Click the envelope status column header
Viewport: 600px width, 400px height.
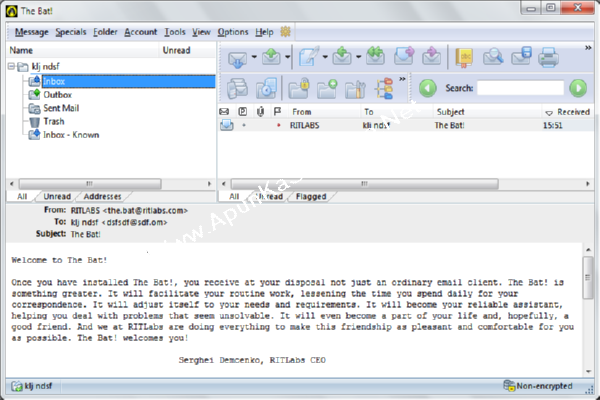(x=224, y=112)
